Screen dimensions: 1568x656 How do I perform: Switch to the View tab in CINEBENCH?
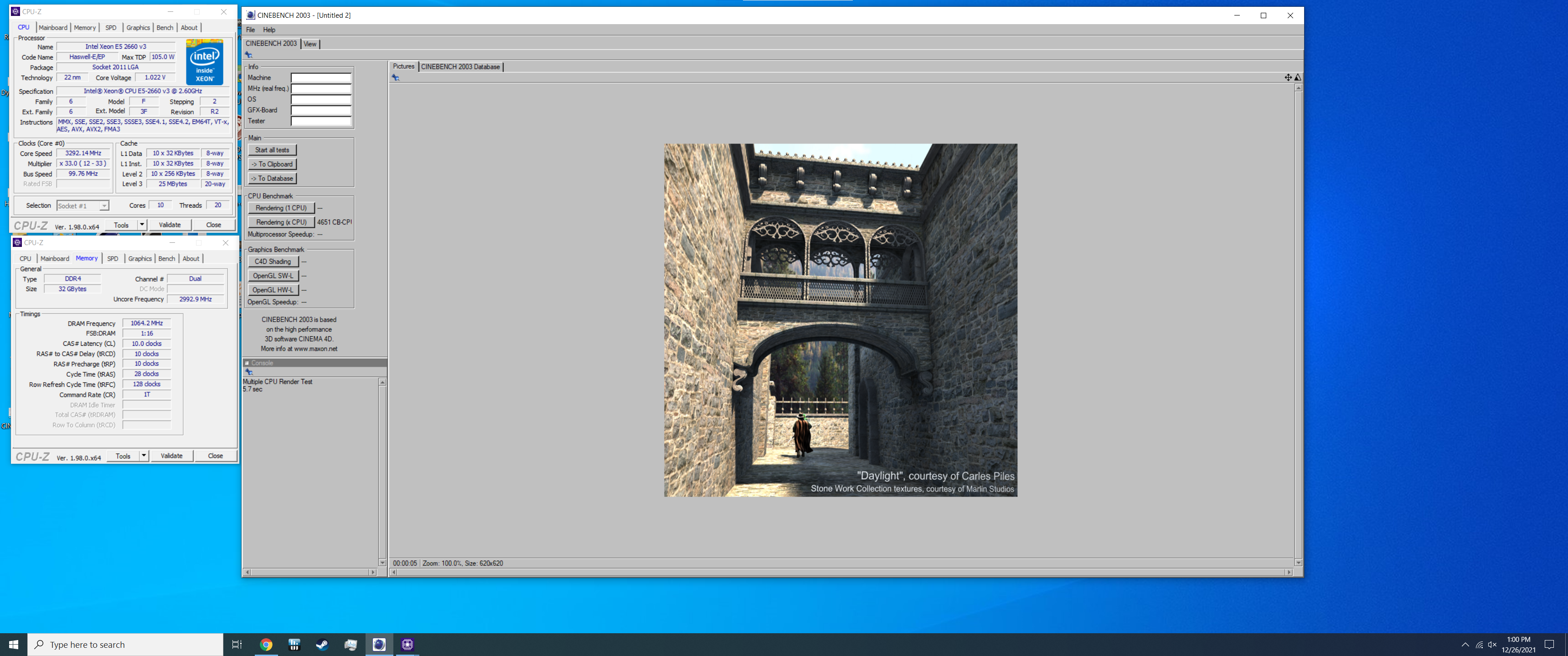tap(310, 44)
